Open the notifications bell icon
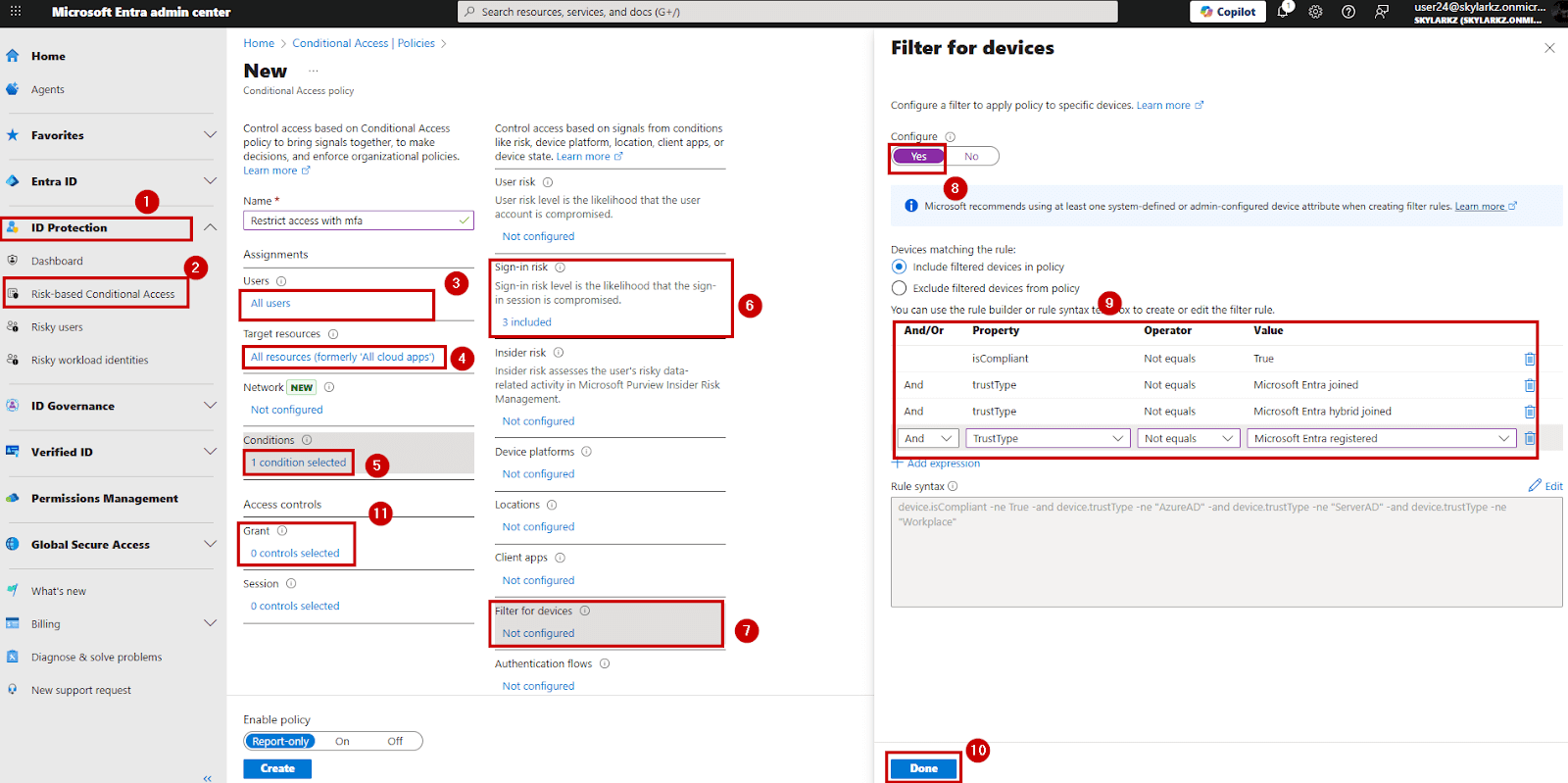 (1283, 12)
